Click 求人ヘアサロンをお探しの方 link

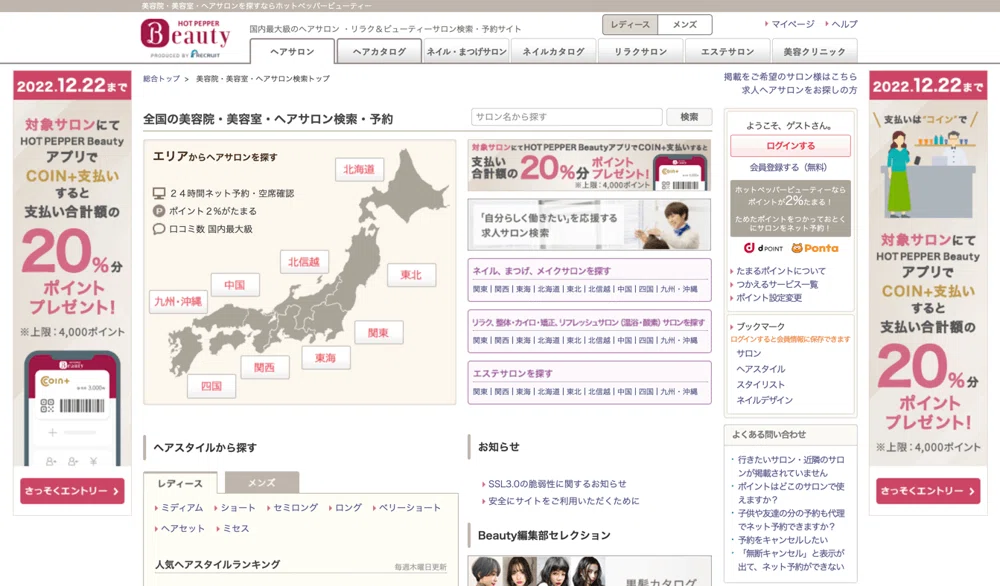coord(799,91)
